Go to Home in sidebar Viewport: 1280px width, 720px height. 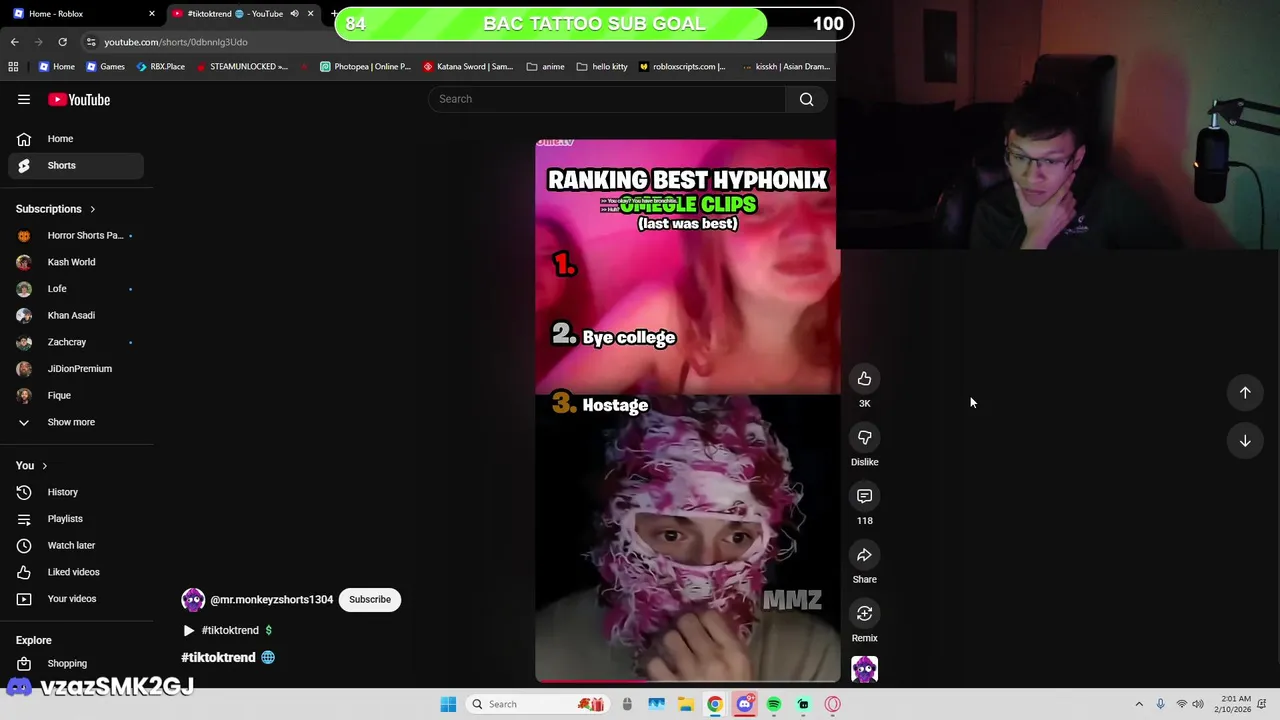click(76, 139)
